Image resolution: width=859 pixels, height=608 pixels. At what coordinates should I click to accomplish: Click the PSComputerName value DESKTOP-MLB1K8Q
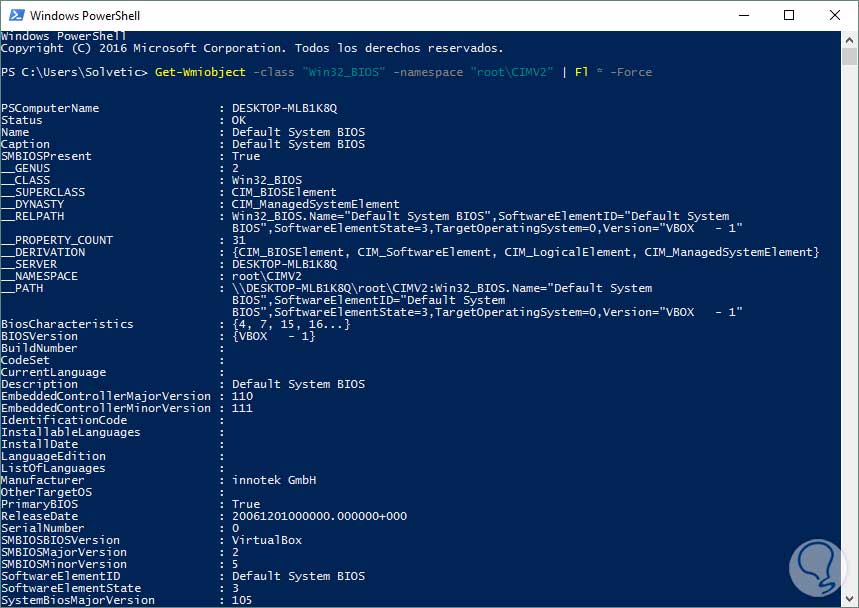pos(284,108)
